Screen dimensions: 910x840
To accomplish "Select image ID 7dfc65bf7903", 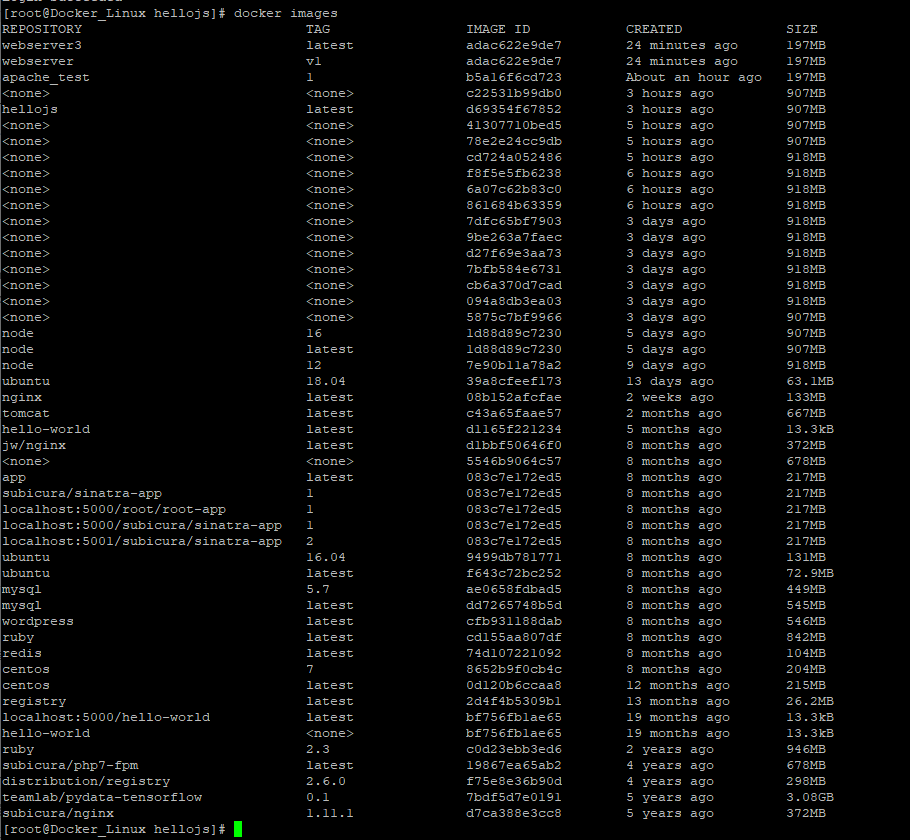I will point(514,221).
